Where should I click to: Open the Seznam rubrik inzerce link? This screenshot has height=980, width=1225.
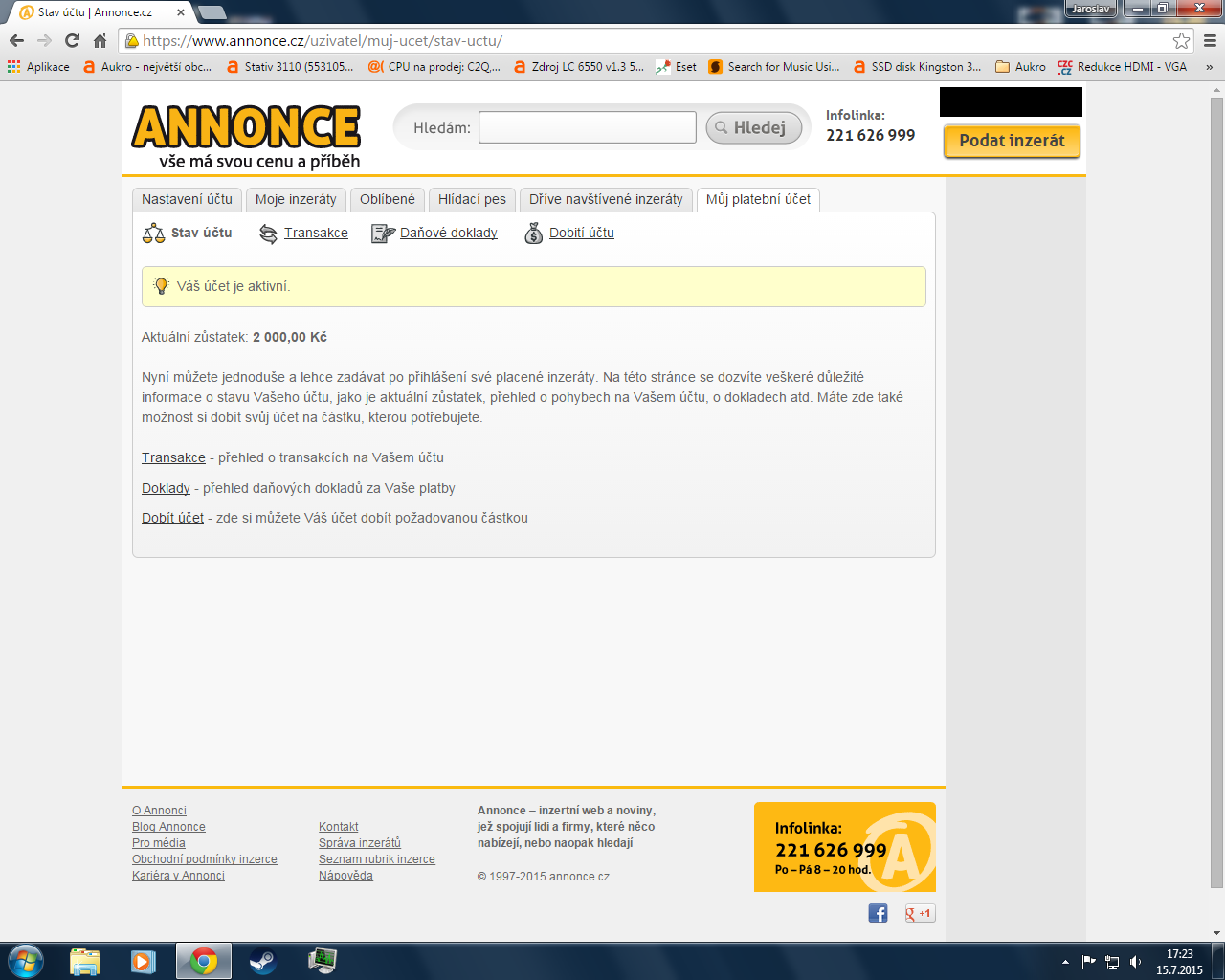click(377, 859)
